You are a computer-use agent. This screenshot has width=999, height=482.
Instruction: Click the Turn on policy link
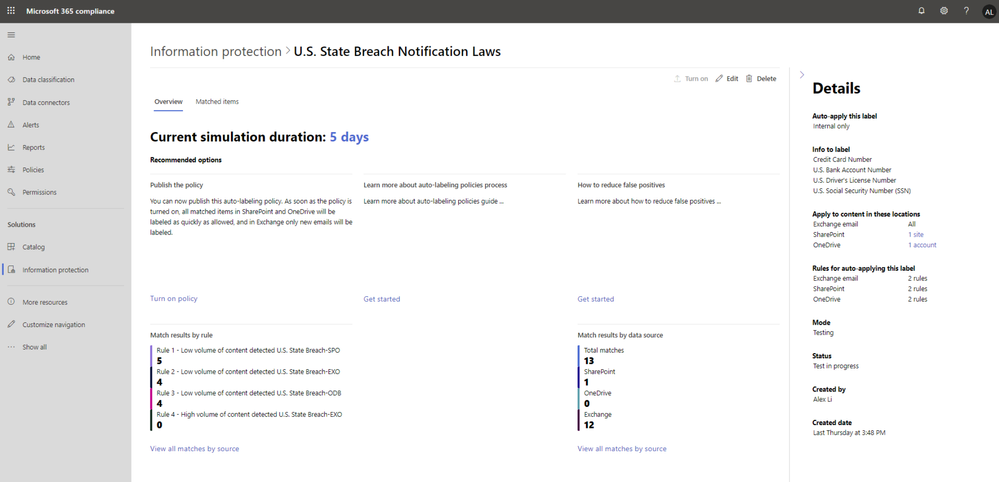173,299
